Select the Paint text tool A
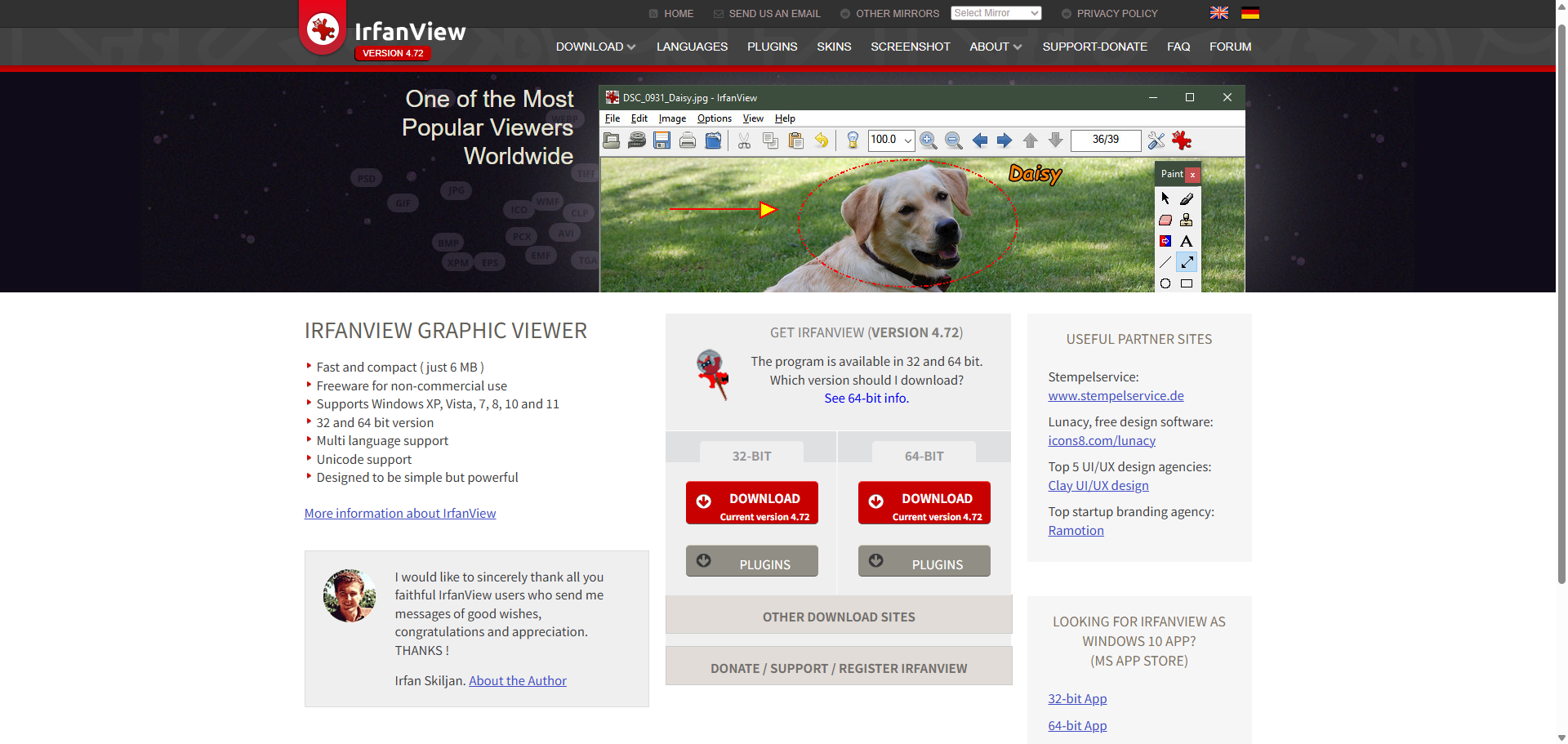 coord(1187,241)
